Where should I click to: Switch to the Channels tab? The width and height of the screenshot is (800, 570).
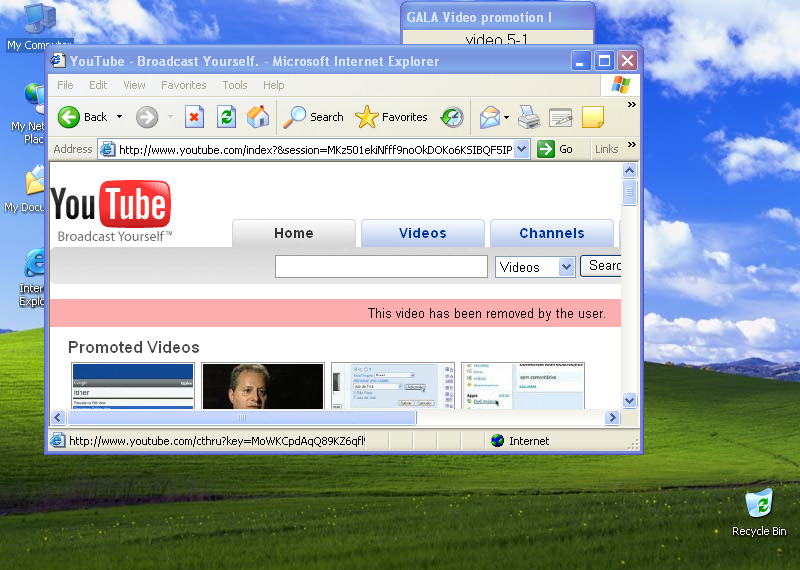[552, 233]
